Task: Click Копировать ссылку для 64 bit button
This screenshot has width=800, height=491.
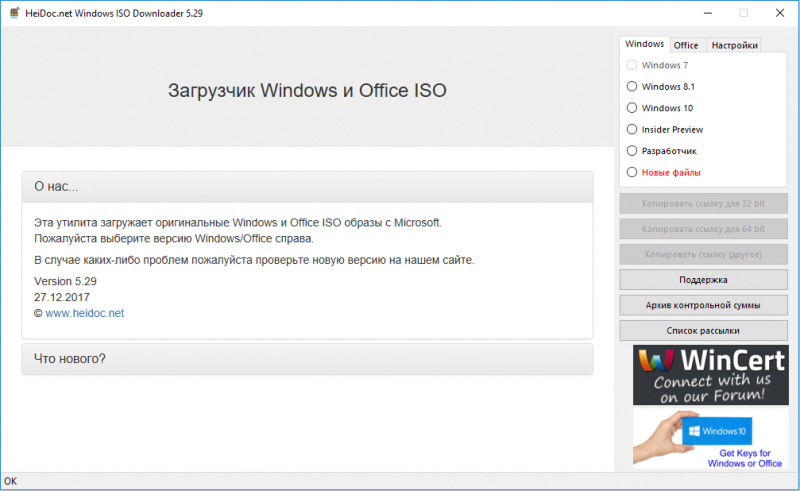Action: tap(704, 229)
